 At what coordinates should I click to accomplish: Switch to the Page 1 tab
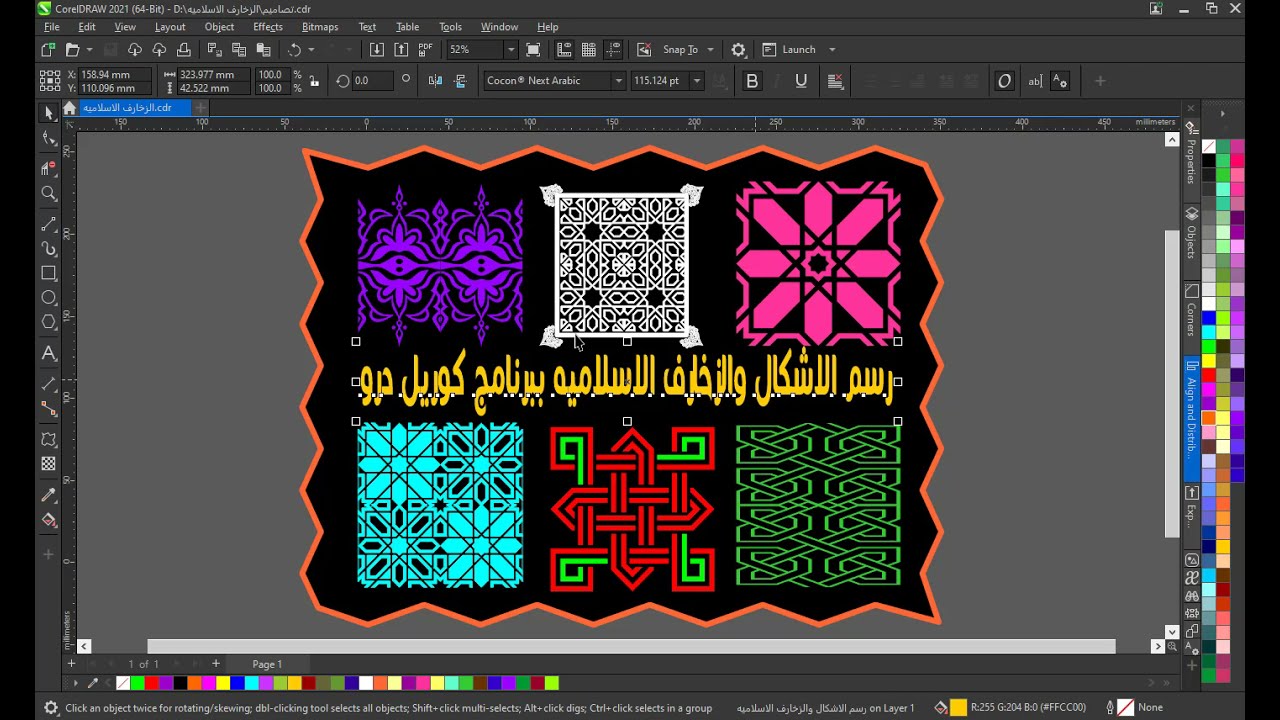(x=267, y=664)
